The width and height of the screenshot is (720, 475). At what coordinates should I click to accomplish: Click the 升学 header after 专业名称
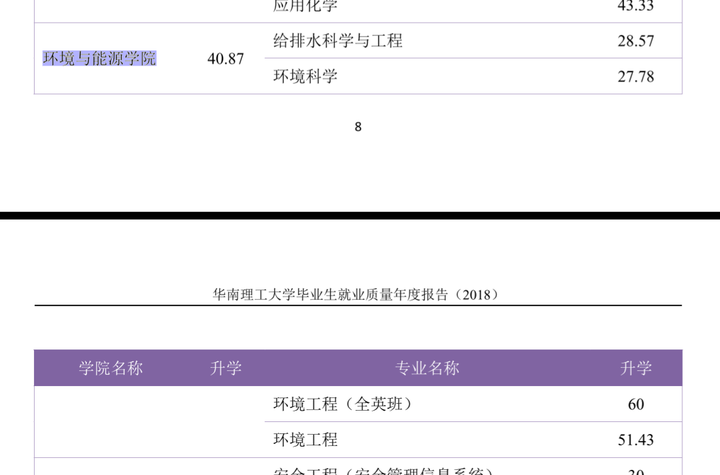[x=636, y=368]
